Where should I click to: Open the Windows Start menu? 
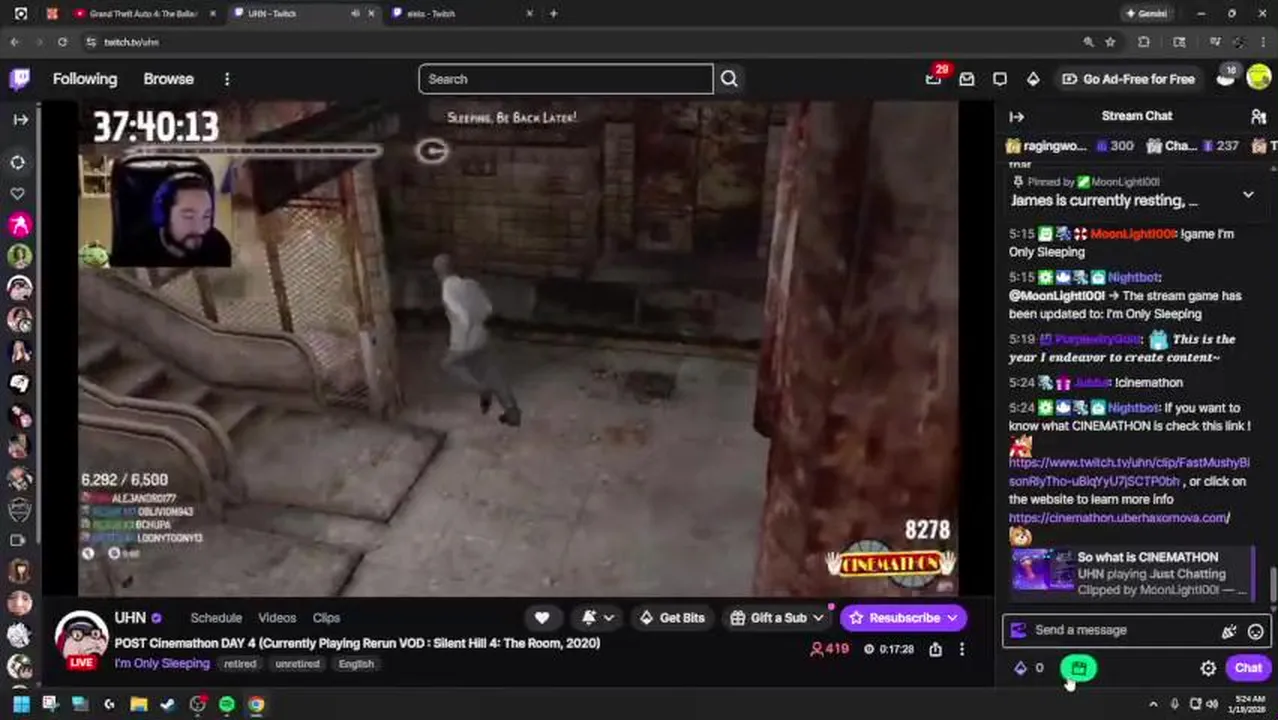click(x=20, y=704)
